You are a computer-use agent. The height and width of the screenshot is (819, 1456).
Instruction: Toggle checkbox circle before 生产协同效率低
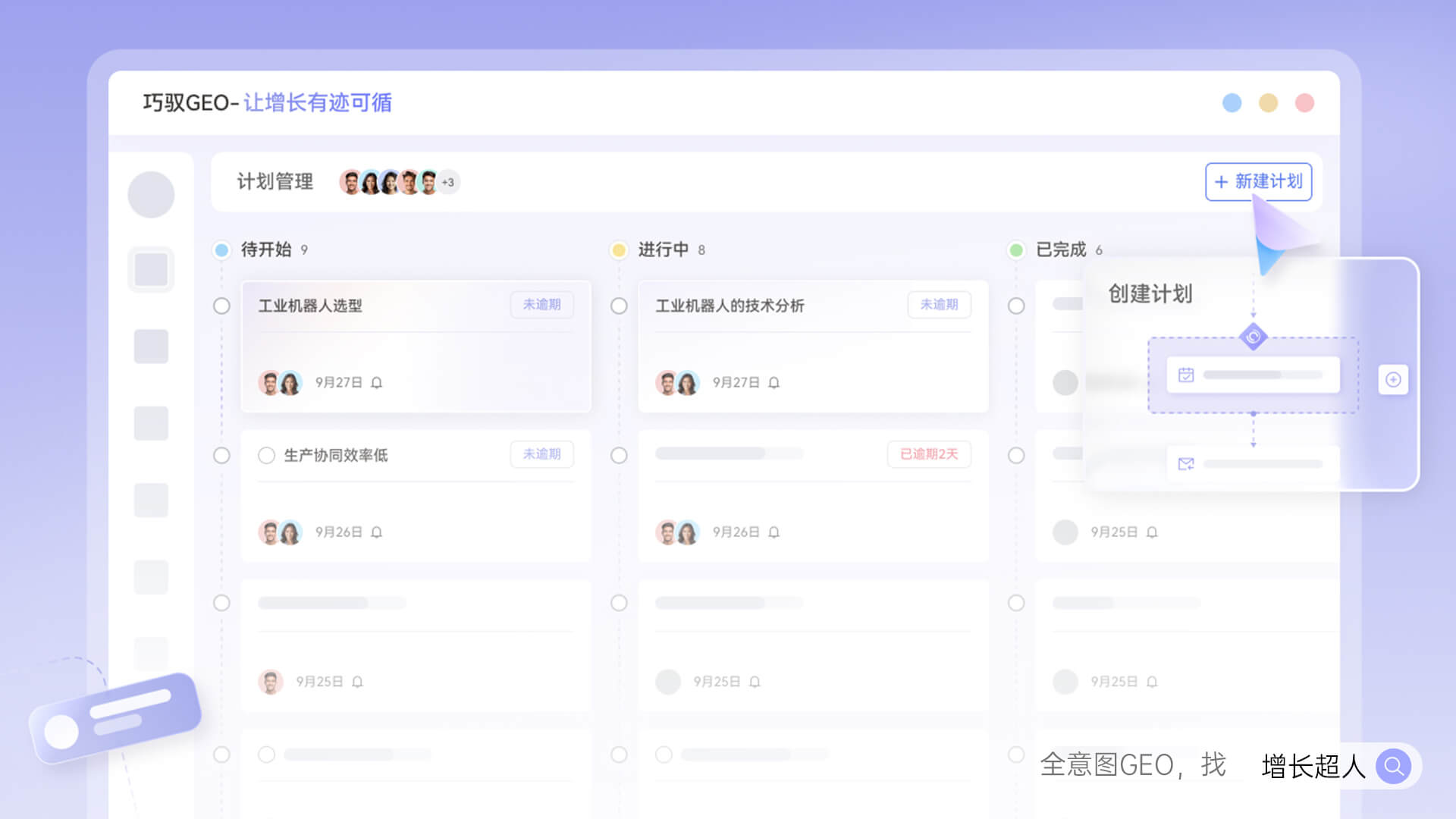coord(266,456)
